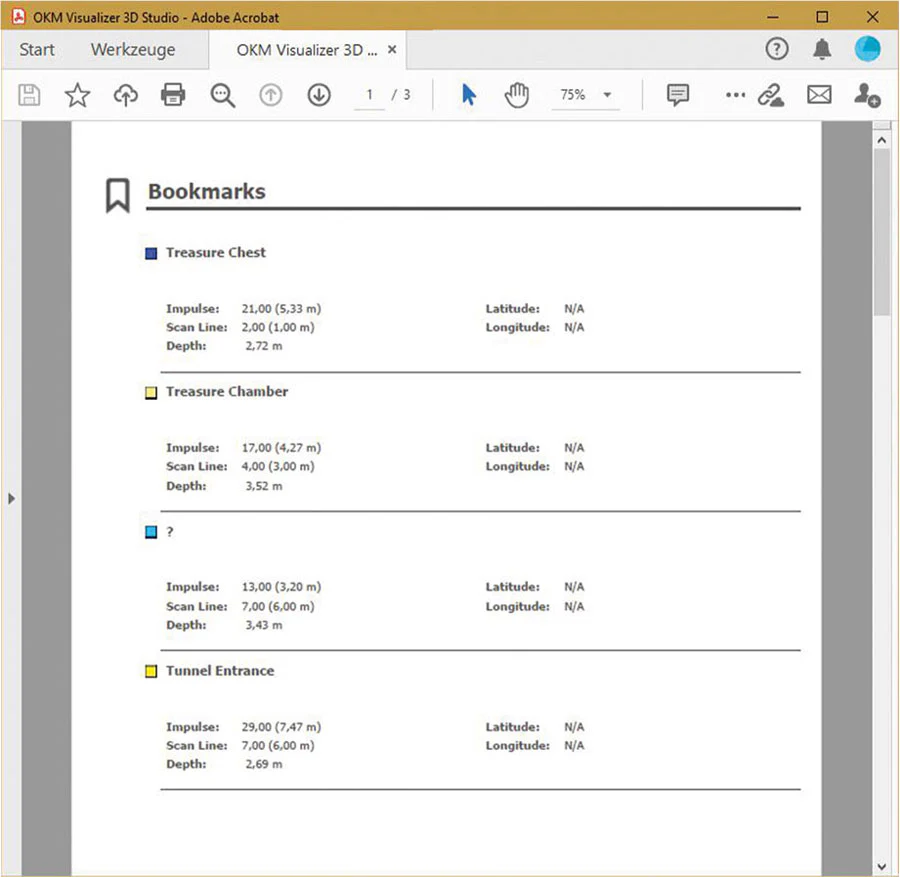900x877 pixels.
Task: Click the yellow Tunnel Entrance color square
Action: tap(151, 671)
